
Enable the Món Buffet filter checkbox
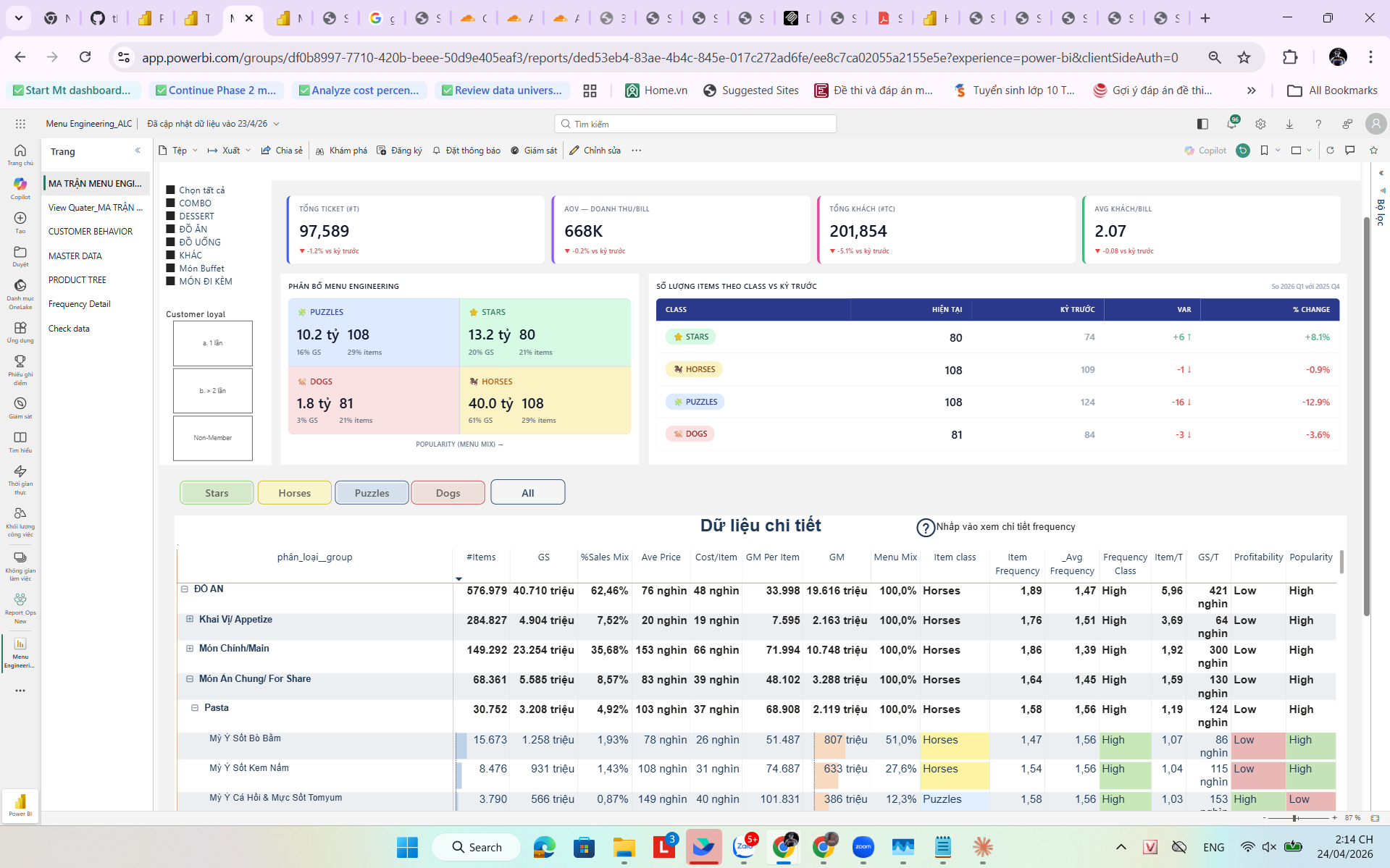click(x=171, y=268)
